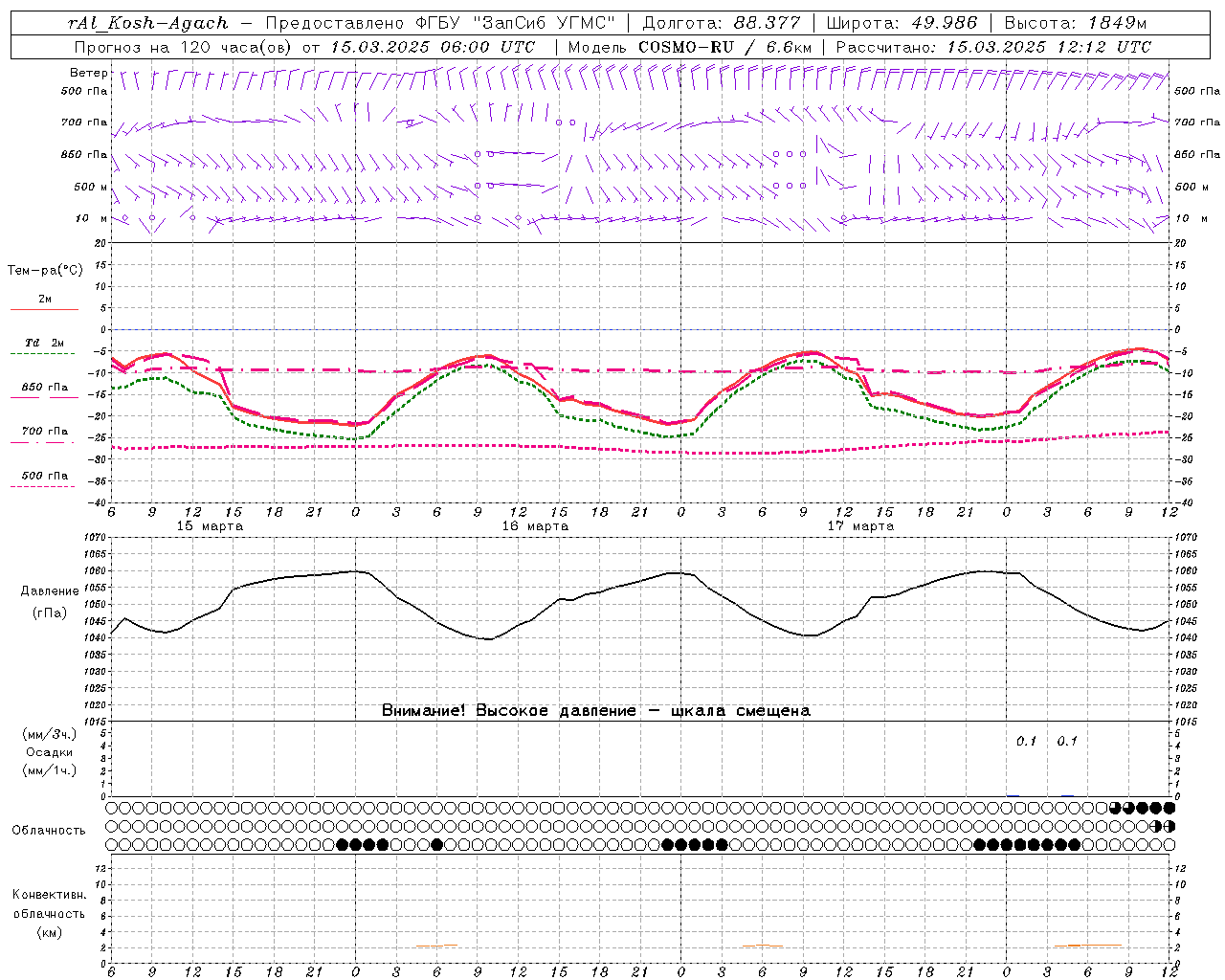This screenshot has width=1225, height=980.
Task: Click the Конвективн. облачность panel label
Action: (x=49, y=904)
